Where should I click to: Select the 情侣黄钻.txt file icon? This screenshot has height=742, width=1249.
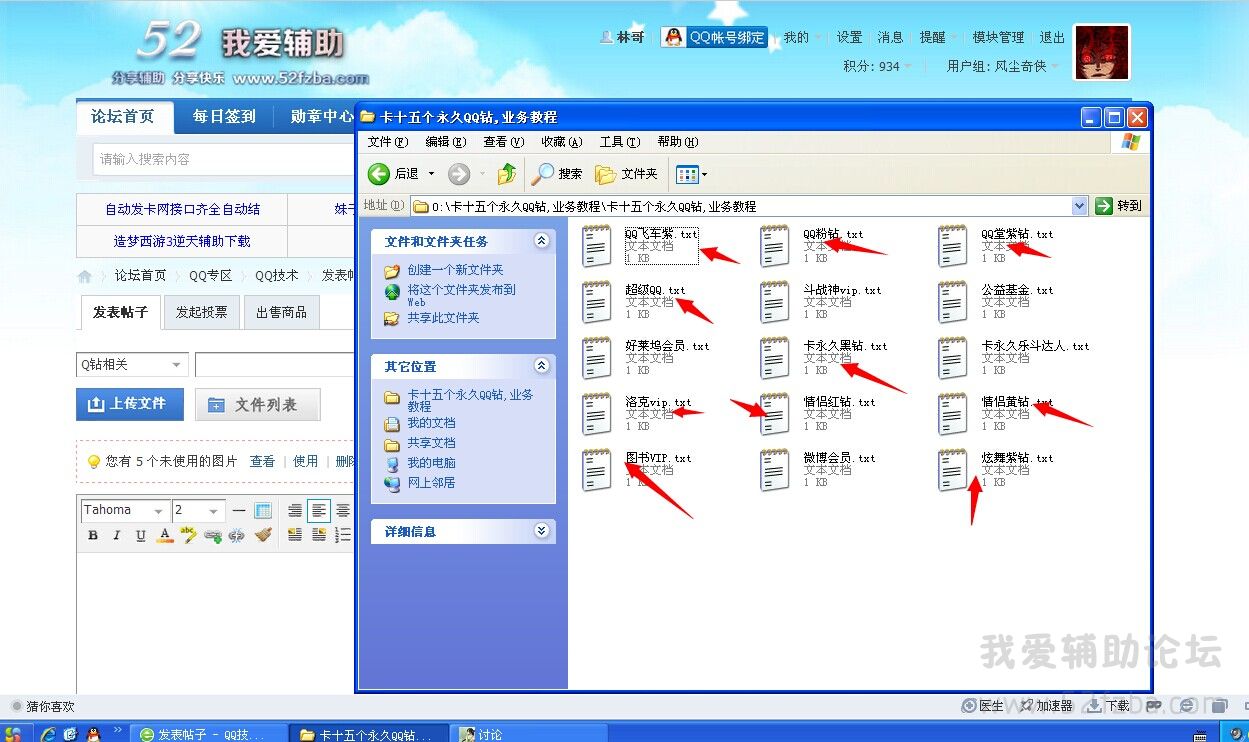(953, 414)
